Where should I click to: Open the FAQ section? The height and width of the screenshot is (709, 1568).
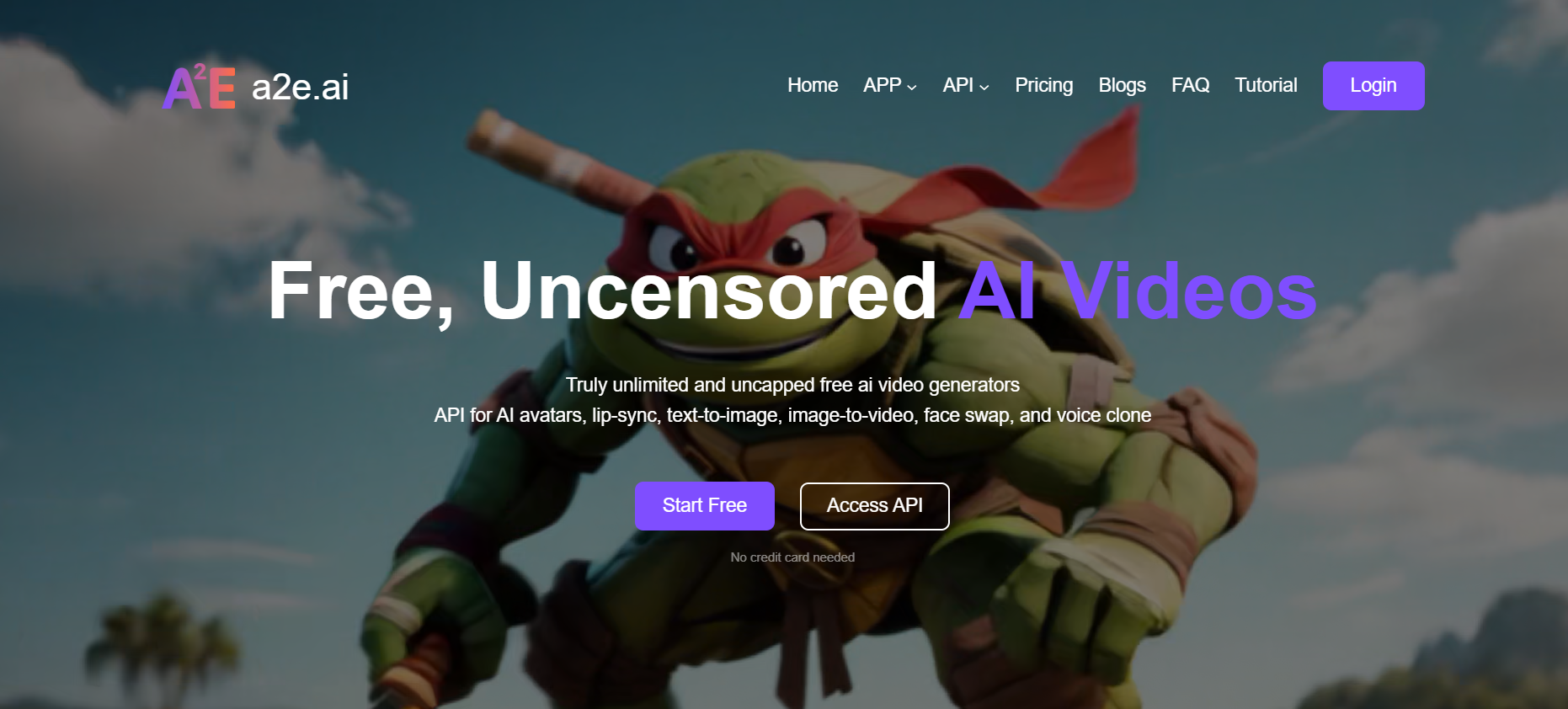[1190, 85]
